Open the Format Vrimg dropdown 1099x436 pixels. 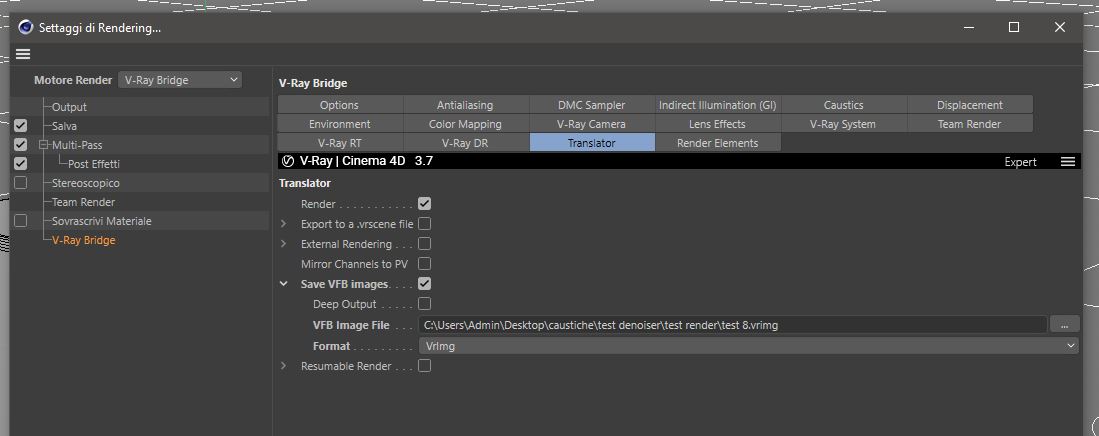[748, 346]
